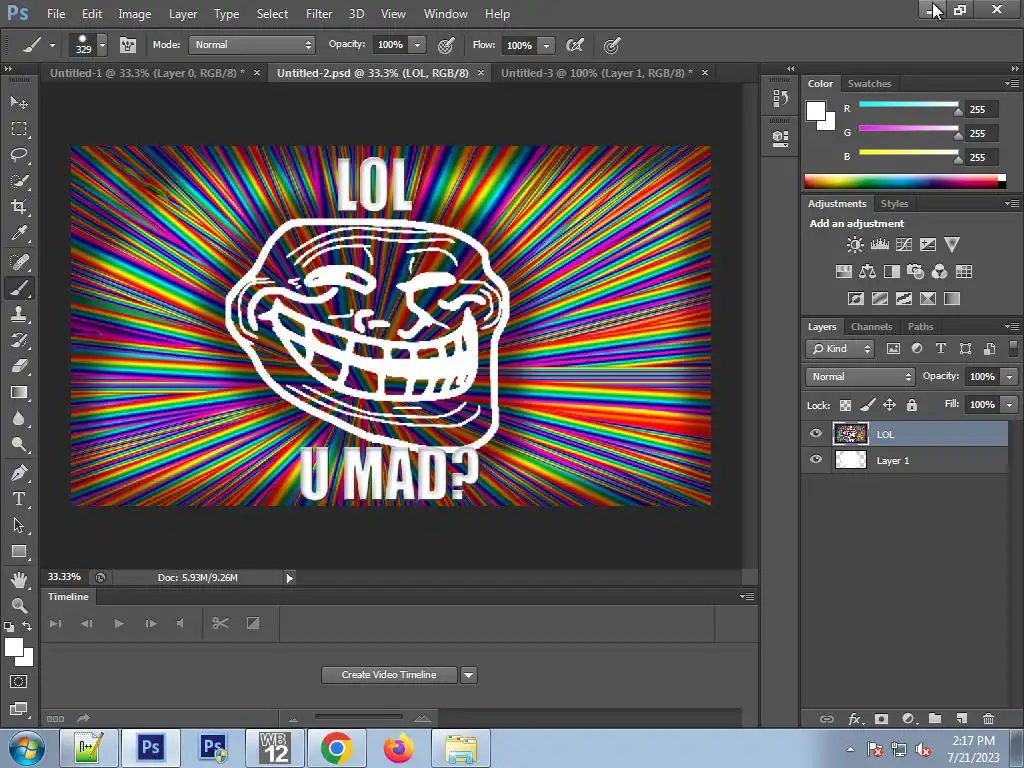Viewport: 1024px width, 768px height.
Task: Open the Image menu
Action: pyautogui.click(x=135, y=14)
